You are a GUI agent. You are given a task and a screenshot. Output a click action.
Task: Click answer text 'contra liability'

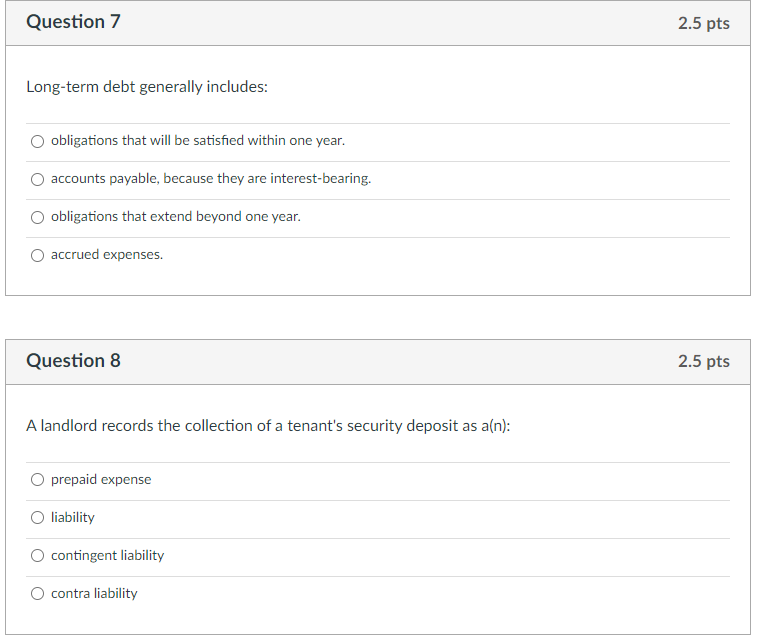(x=94, y=594)
